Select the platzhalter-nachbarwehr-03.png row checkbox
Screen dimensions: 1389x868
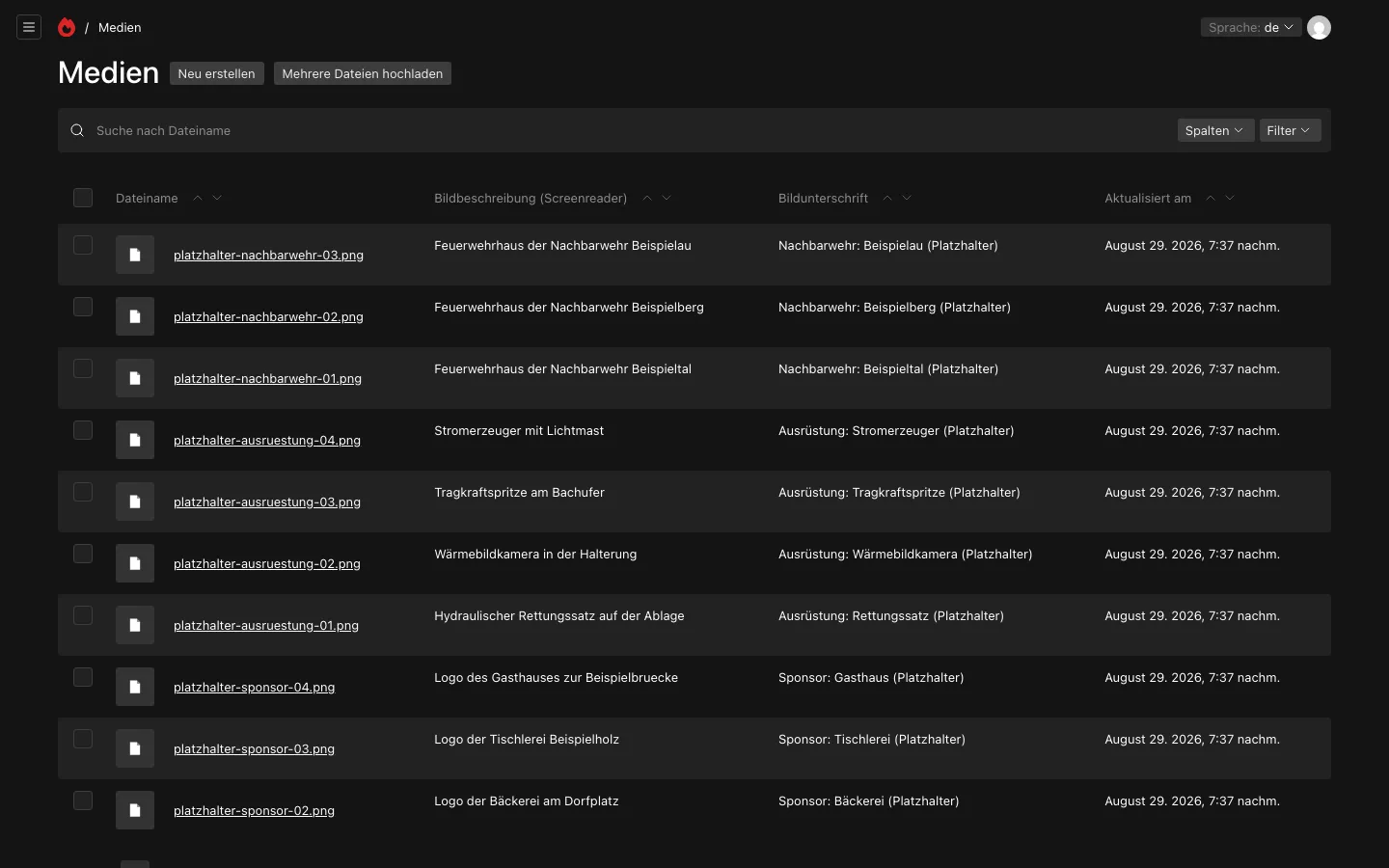(x=83, y=245)
